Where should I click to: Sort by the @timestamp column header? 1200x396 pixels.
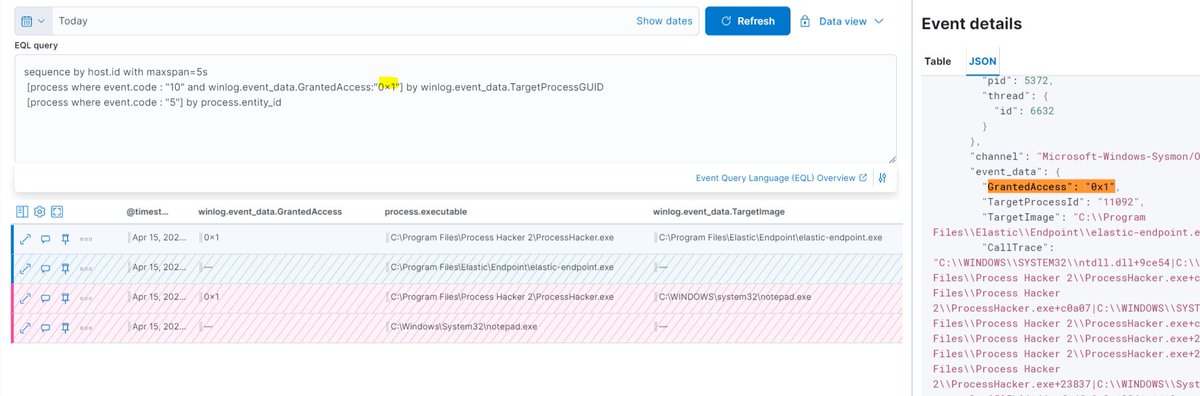pos(148,212)
